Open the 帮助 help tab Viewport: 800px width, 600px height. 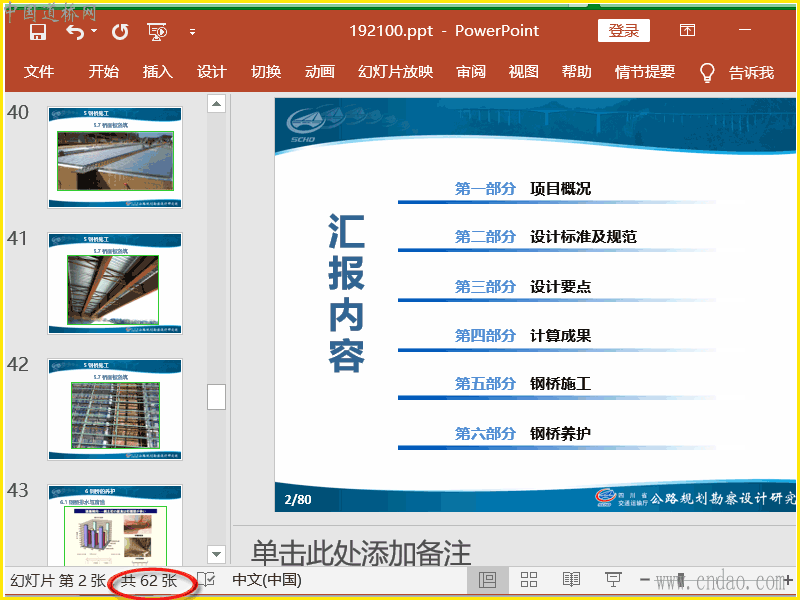tap(577, 72)
